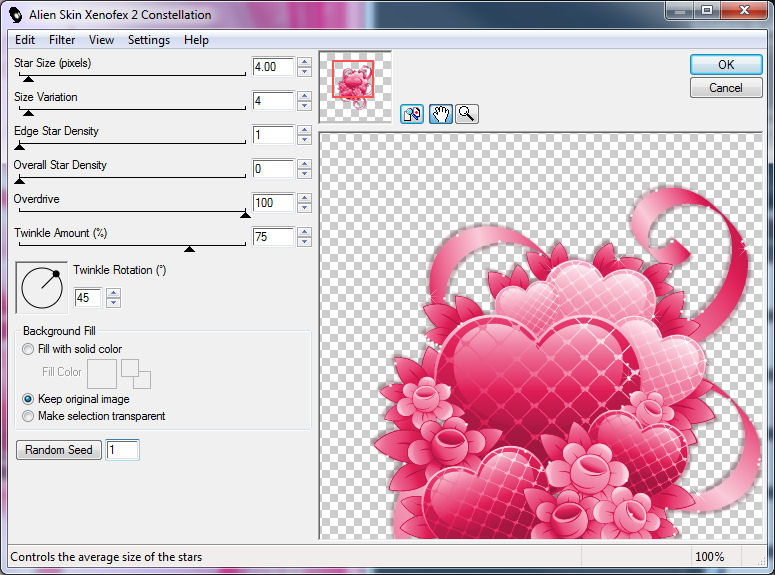
Task: Click the Edge Star Density value field
Action: (273, 135)
